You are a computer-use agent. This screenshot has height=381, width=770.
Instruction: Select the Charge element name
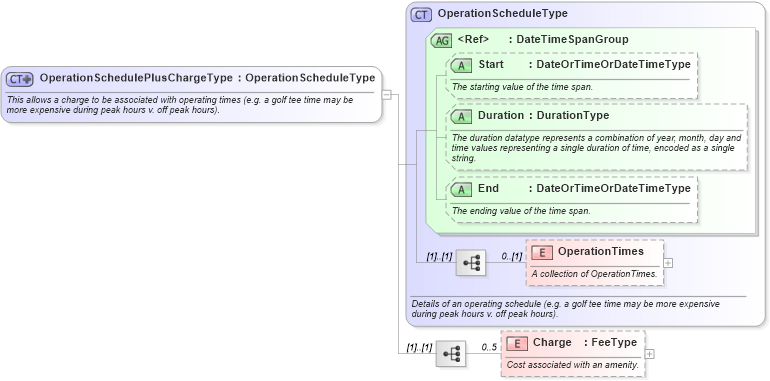click(x=552, y=342)
